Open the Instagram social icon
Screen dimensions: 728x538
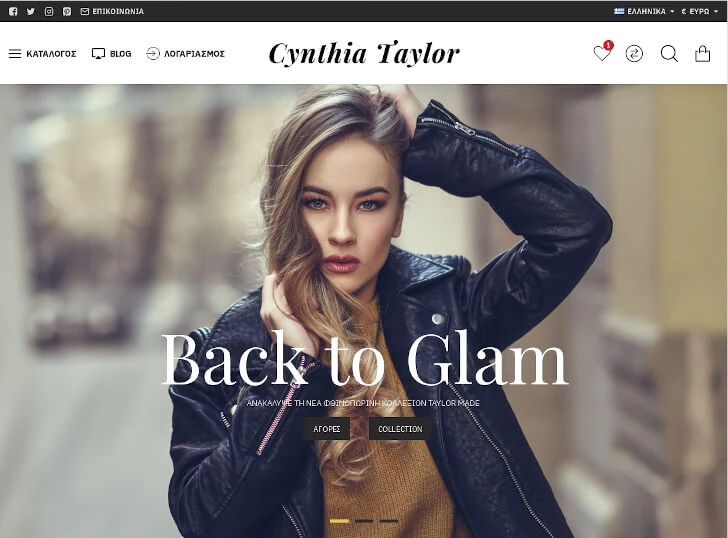point(49,12)
